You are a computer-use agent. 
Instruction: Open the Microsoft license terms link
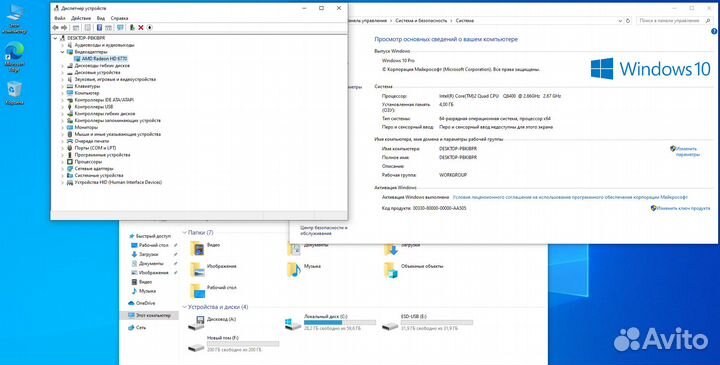click(x=570, y=197)
